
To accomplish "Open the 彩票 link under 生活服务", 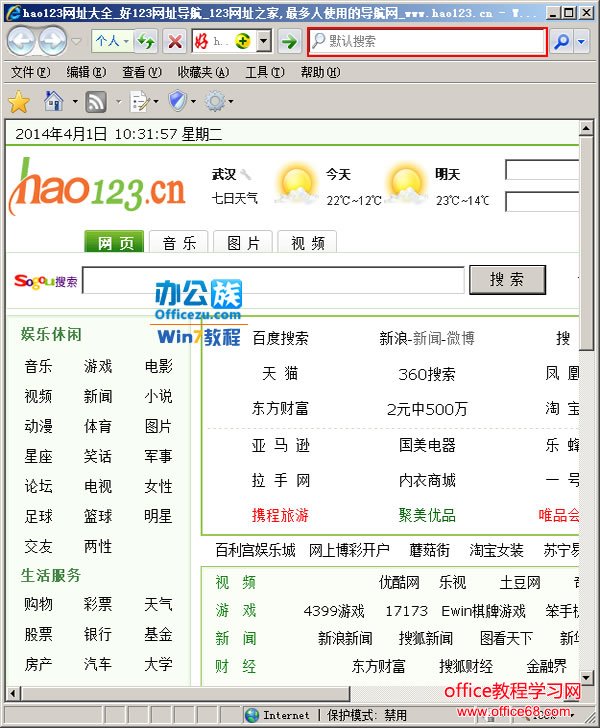I will (x=98, y=604).
